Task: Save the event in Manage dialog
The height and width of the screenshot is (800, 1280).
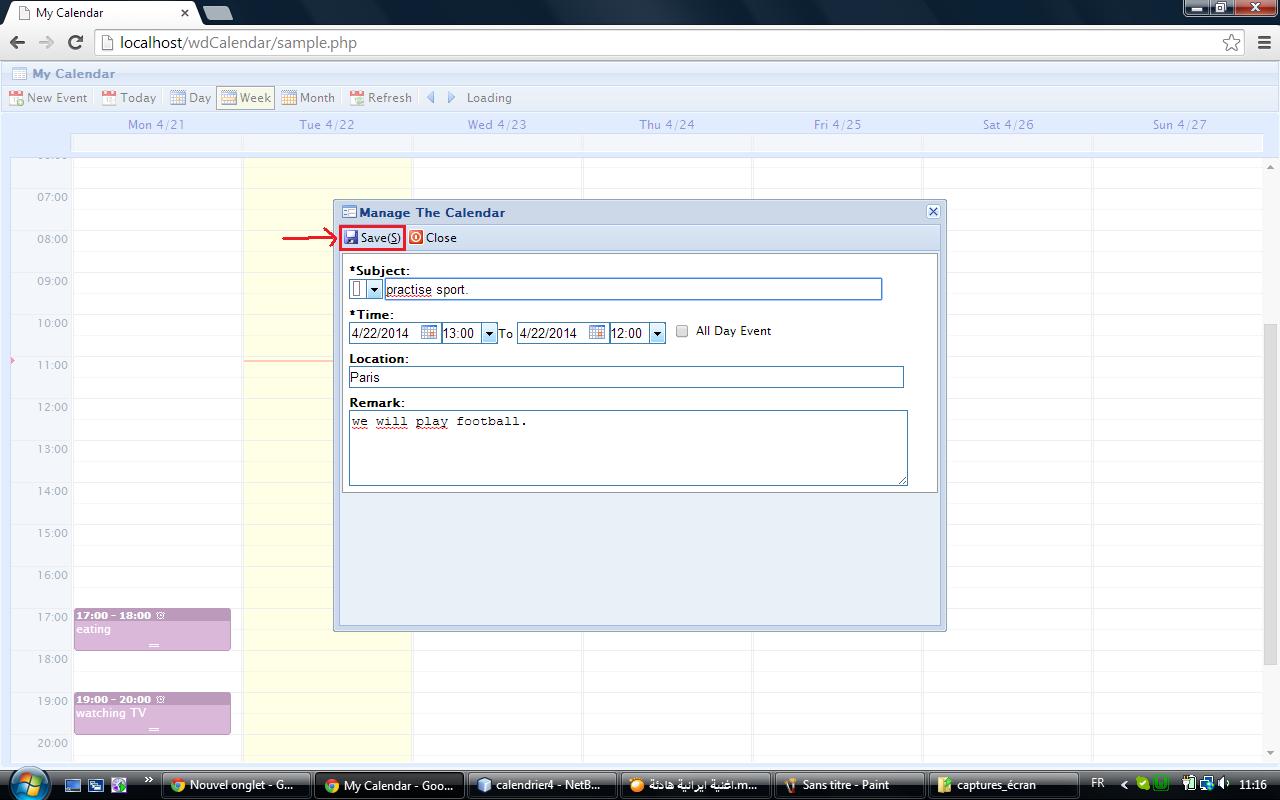Action: tap(372, 238)
